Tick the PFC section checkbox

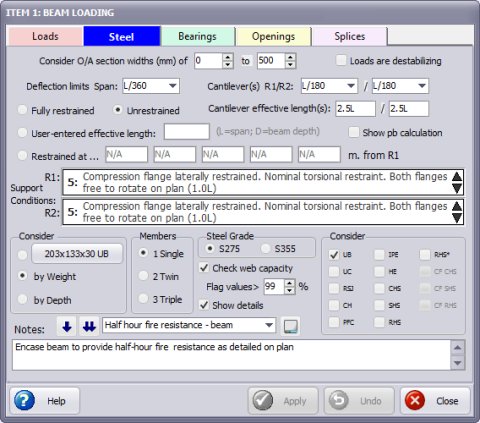pos(334,322)
